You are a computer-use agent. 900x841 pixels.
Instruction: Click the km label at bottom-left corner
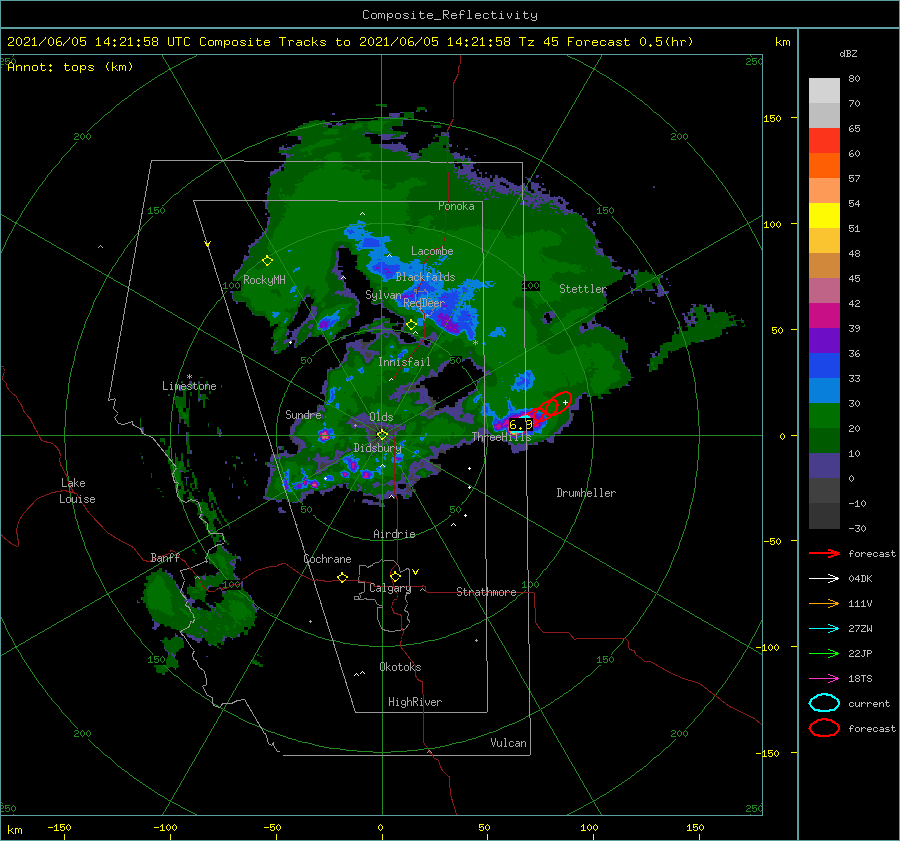(x=14, y=830)
